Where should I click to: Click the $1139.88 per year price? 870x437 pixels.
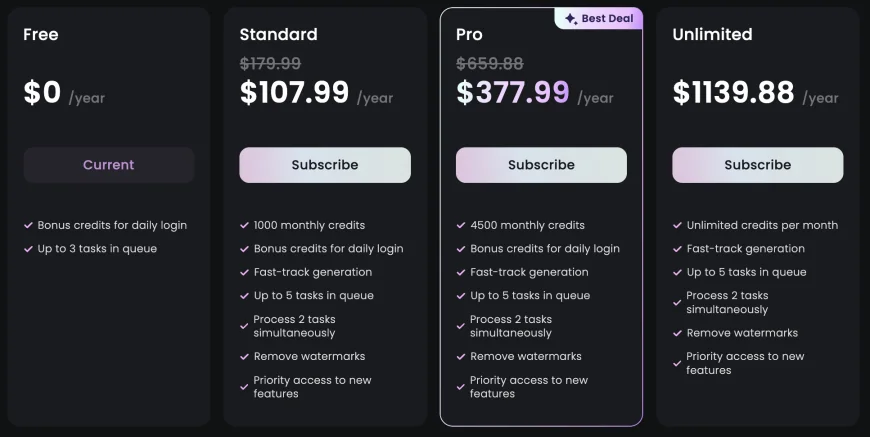[756, 92]
